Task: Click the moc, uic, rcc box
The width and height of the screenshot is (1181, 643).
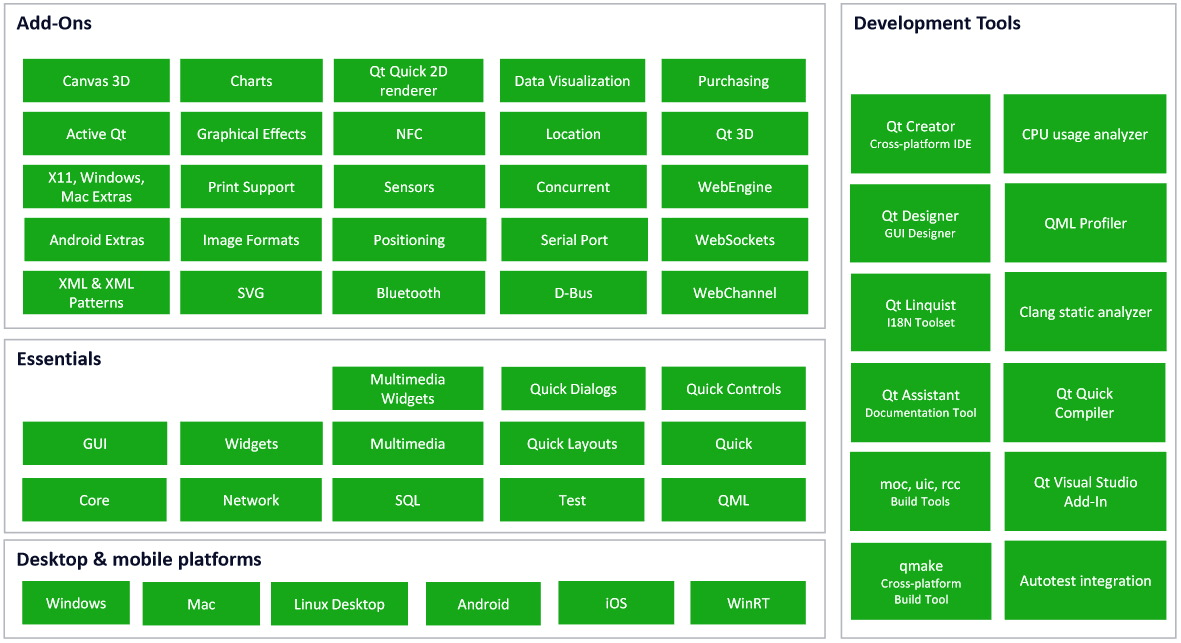Action: (920, 492)
